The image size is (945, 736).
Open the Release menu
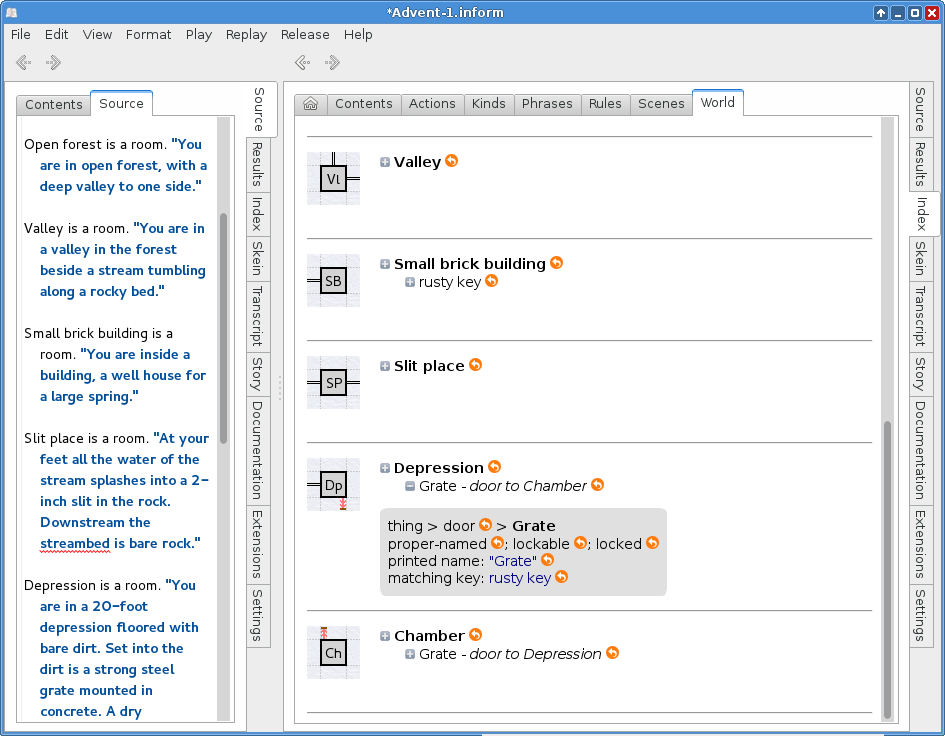[305, 34]
